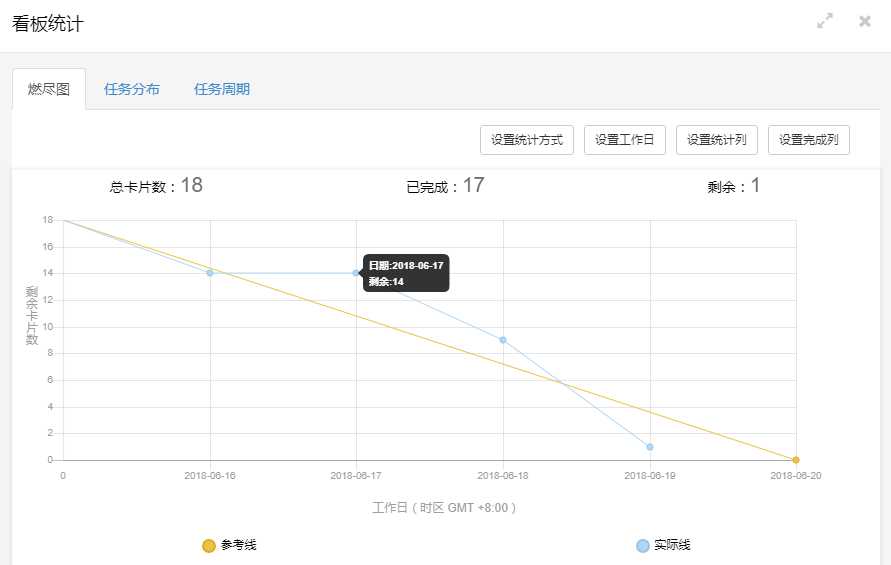This screenshot has height=565, width=891.
Task: Open 设置统计列 settings
Action: pos(717,140)
